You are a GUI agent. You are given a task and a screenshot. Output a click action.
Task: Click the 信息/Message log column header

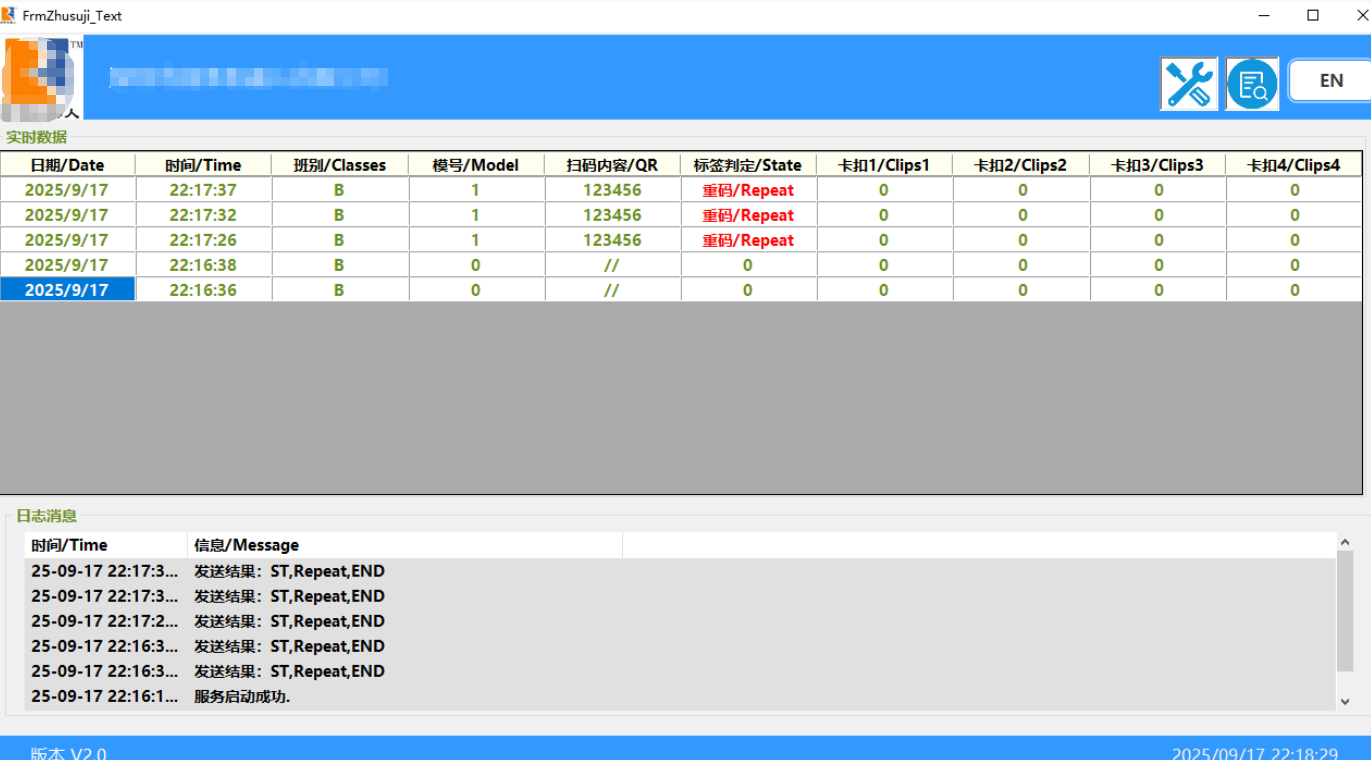pos(246,545)
